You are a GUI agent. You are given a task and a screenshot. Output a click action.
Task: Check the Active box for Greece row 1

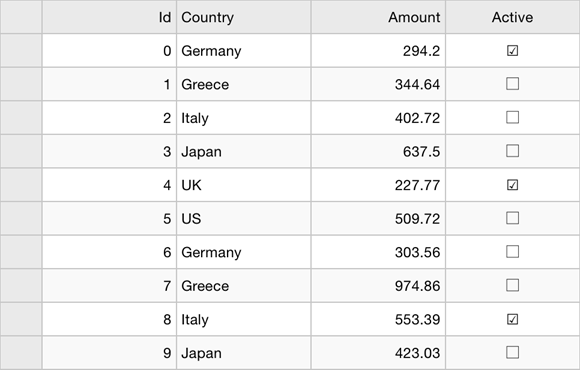point(512,84)
